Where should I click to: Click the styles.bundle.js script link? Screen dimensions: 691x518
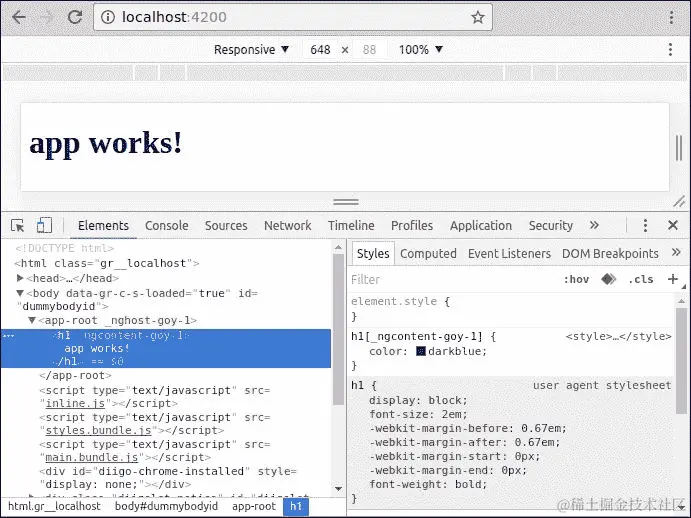[98, 430]
